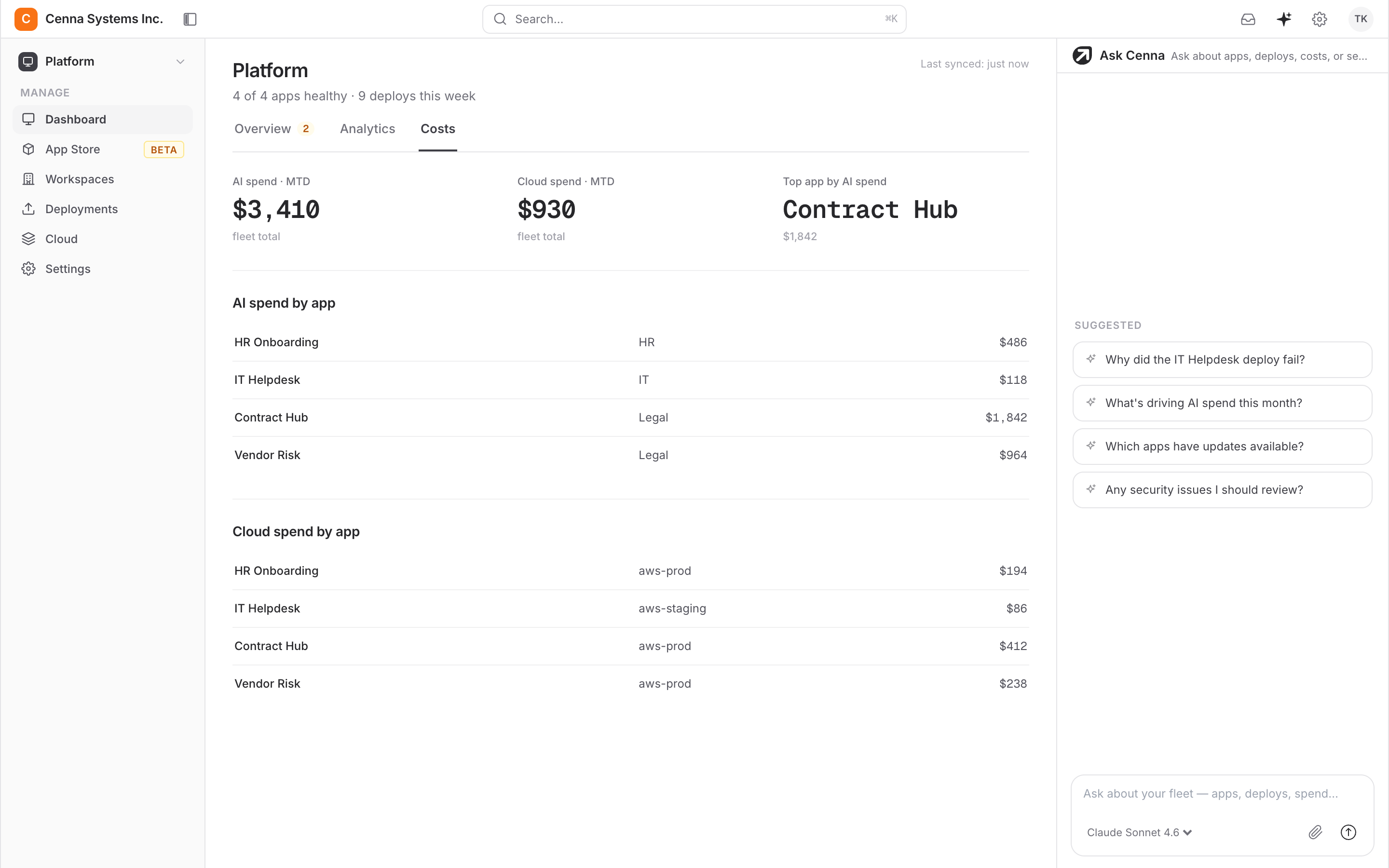
Task: Click HR Onboarding in AI spend table
Action: pyautogui.click(x=276, y=342)
